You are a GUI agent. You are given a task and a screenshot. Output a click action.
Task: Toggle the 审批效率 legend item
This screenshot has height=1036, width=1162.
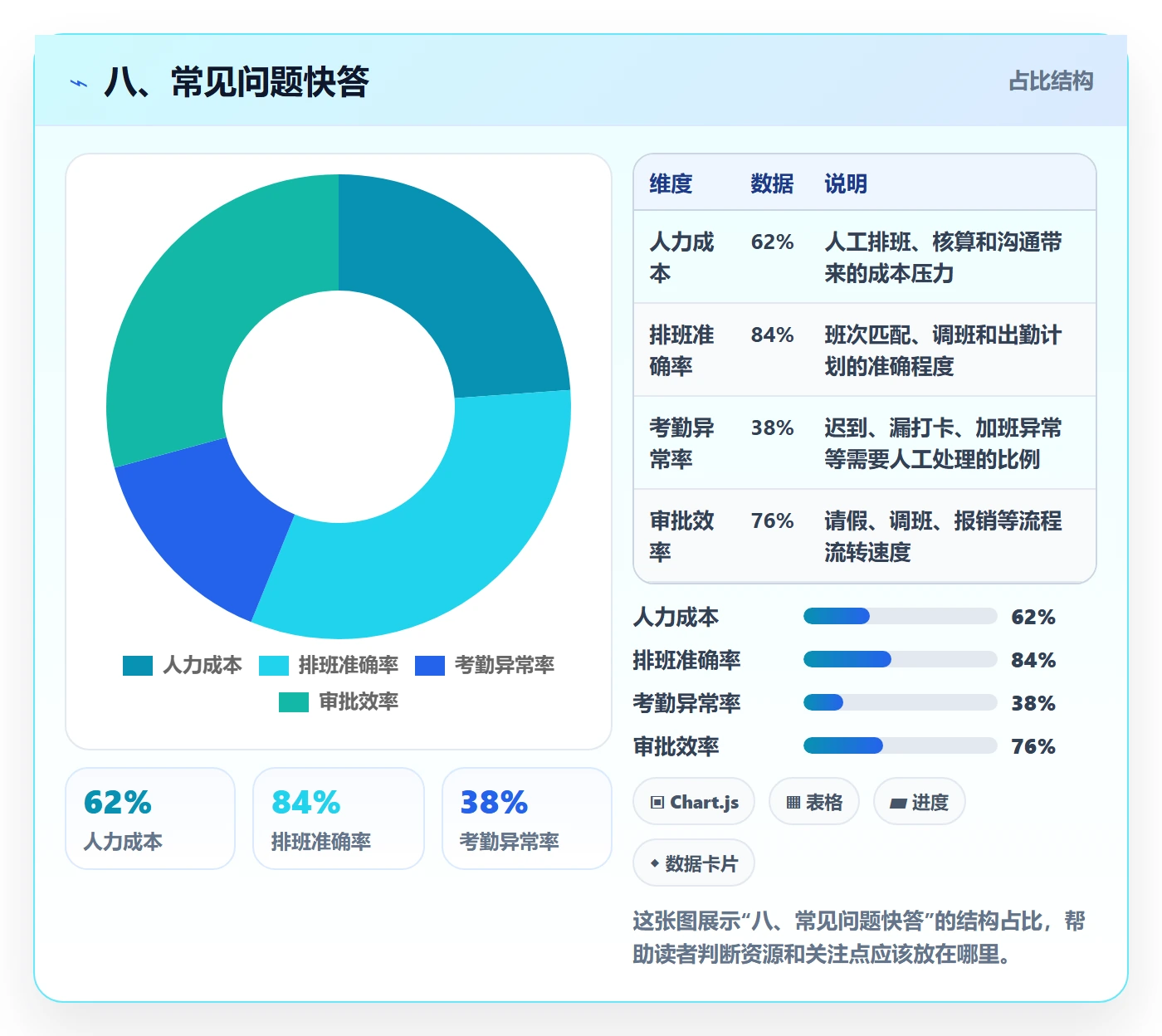pos(339,702)
